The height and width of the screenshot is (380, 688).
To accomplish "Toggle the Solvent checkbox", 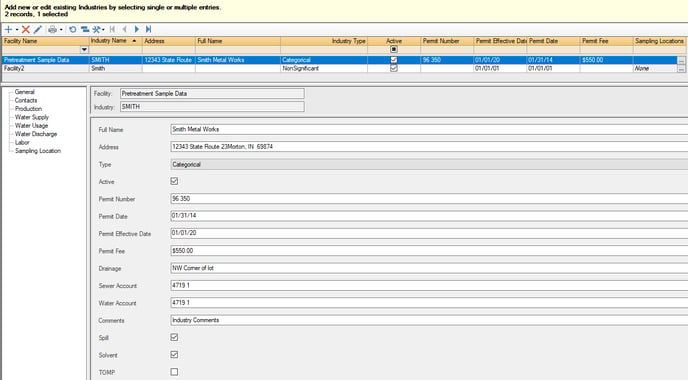I will click(174, 355).
